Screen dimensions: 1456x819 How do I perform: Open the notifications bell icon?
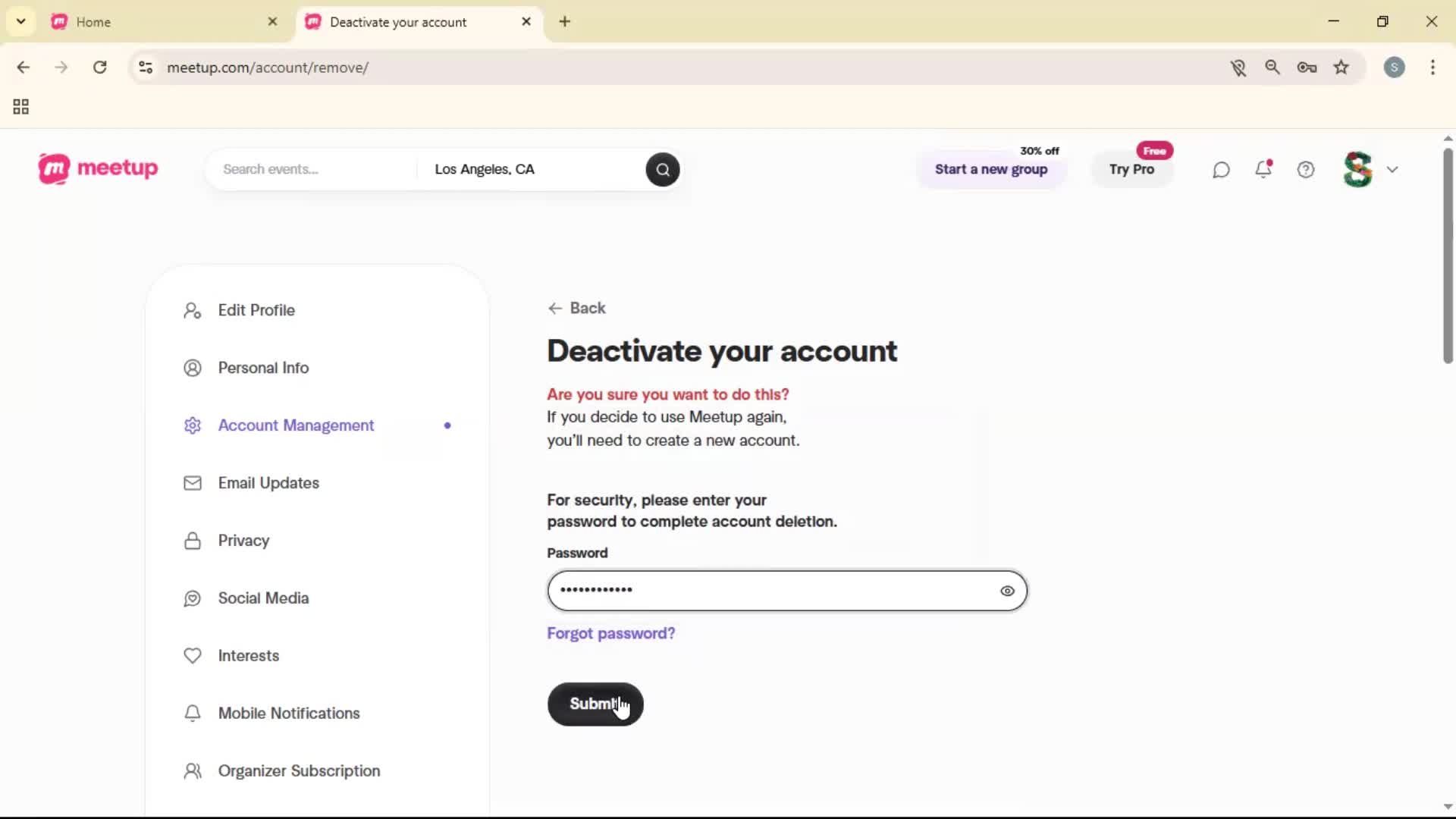[x=1263, y=169]
